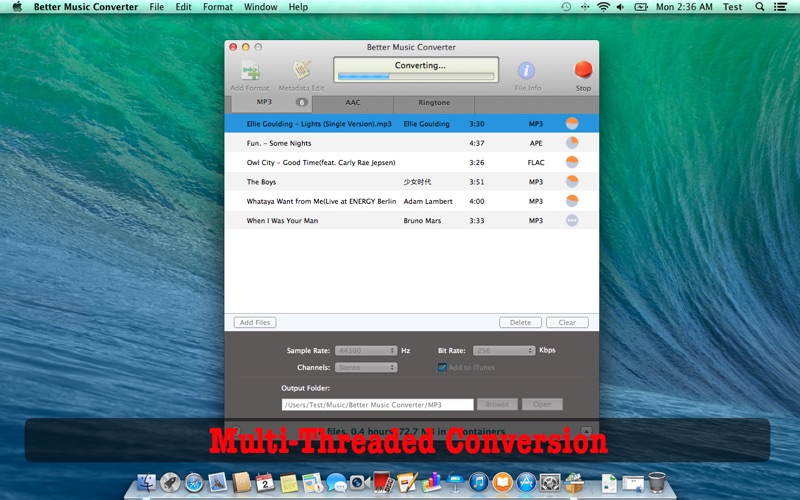Open the Format menu

tap(218, 7)
